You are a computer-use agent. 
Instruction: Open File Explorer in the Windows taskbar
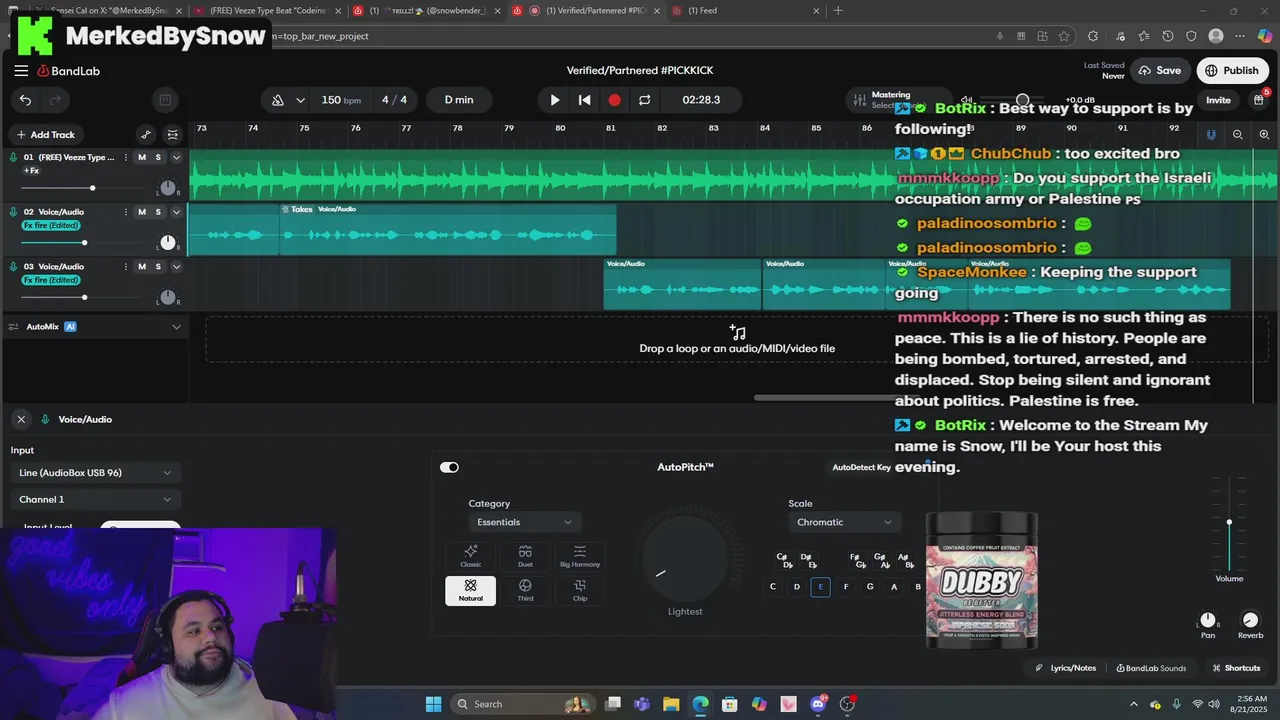(671, 704)
